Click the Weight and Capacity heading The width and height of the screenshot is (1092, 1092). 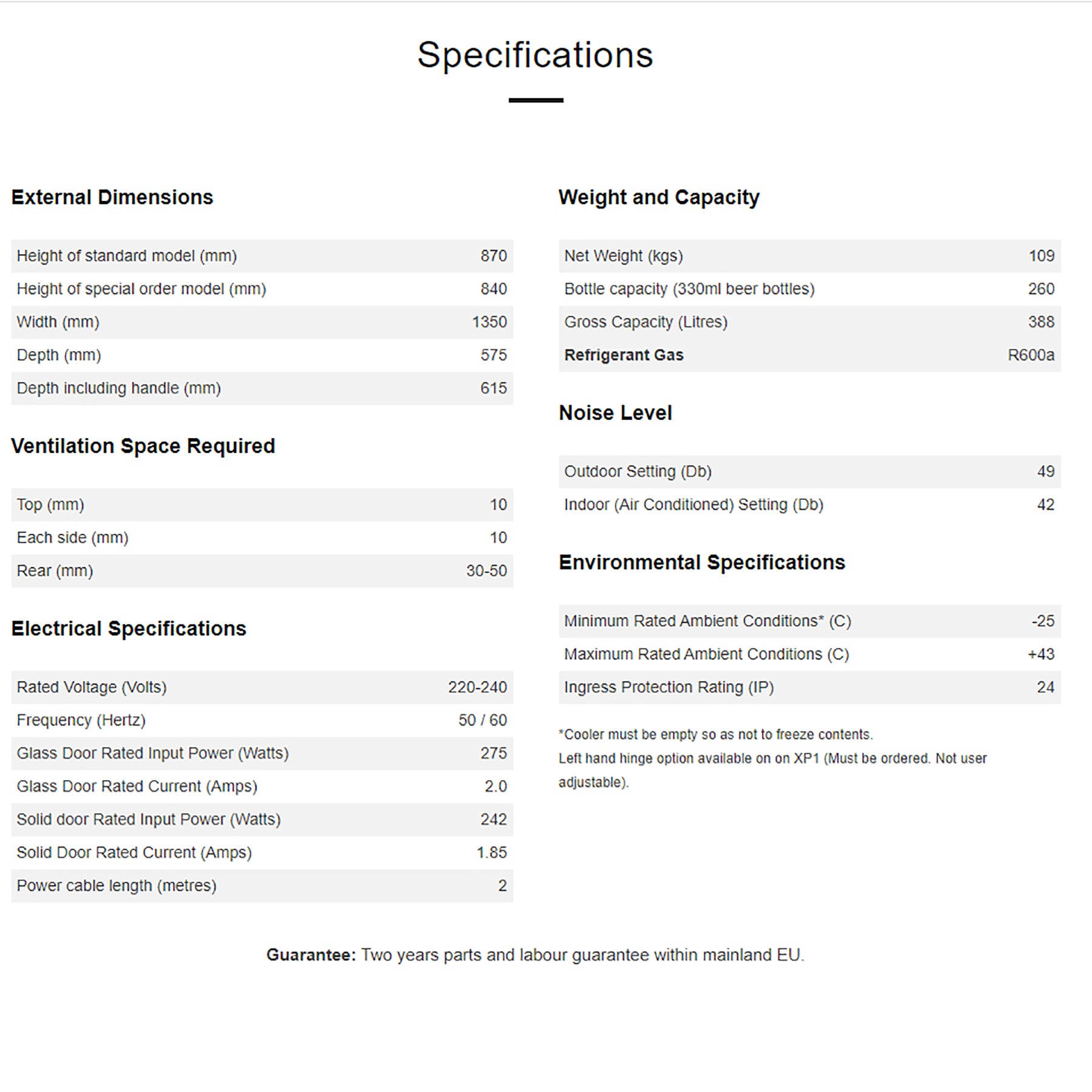659,197
